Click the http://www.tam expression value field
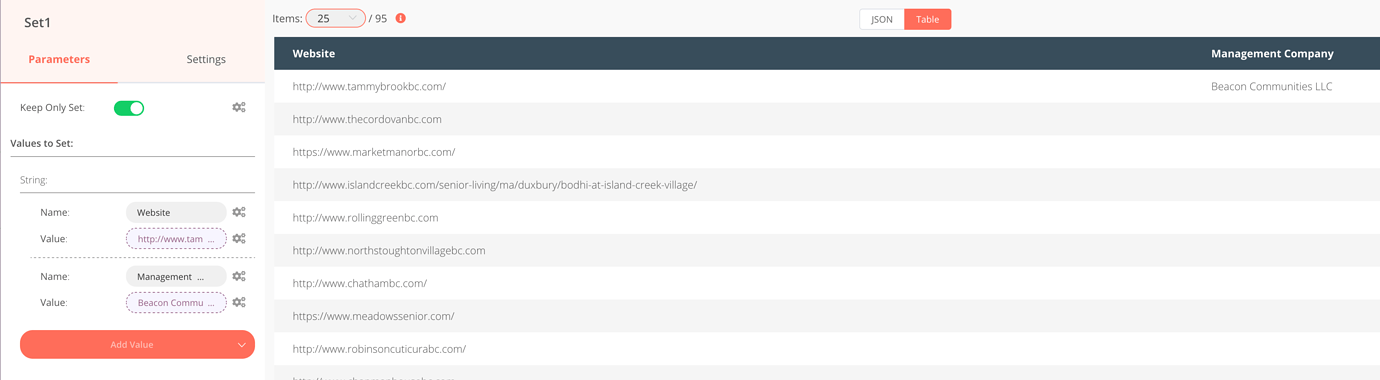Screen dimensions: 1380x380 click(176, 239)
